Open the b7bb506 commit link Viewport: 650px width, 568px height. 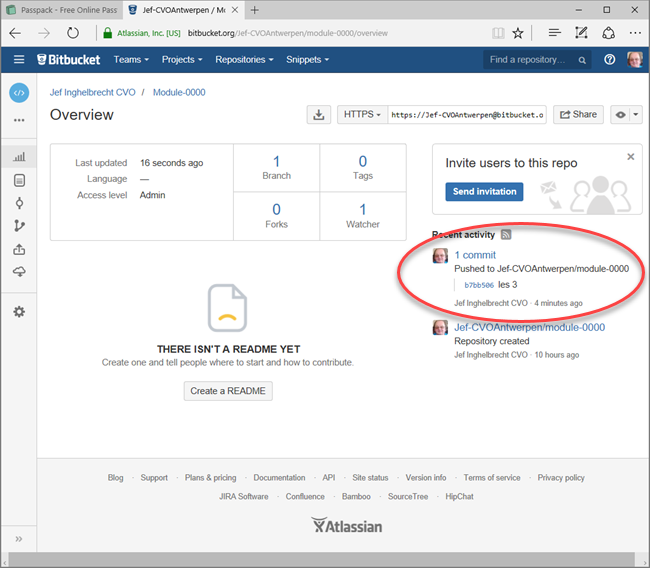click(x=478, y=285)
